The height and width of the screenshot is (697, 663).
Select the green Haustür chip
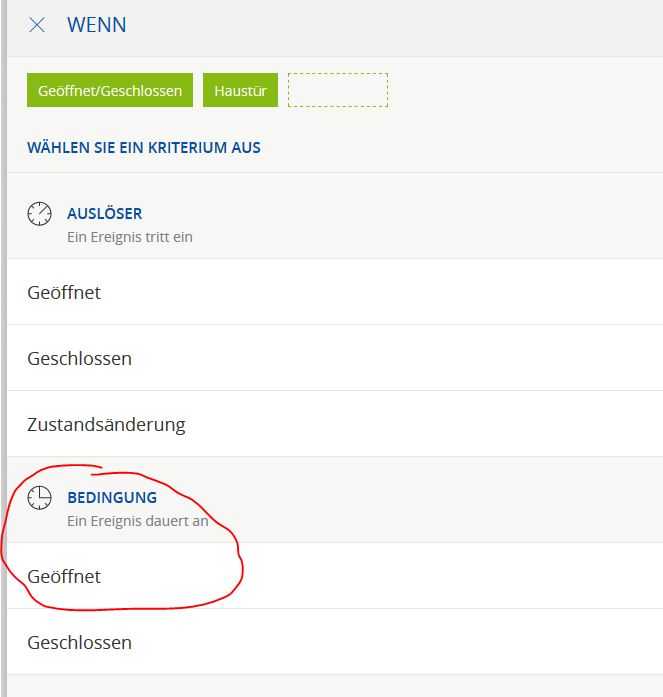pyautogui.click(x=240, y=90)
